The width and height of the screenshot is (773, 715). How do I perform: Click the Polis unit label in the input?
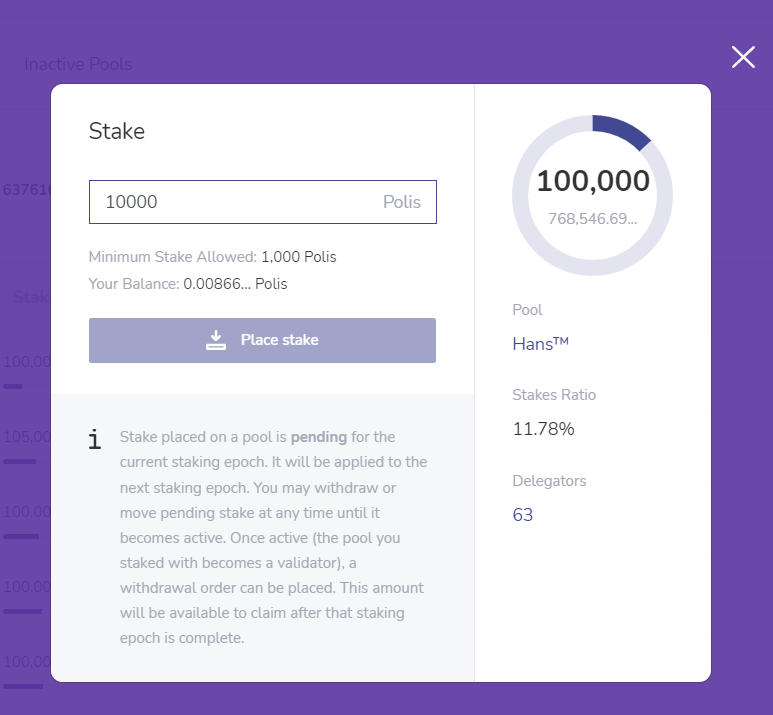click(x=402, y=202)
